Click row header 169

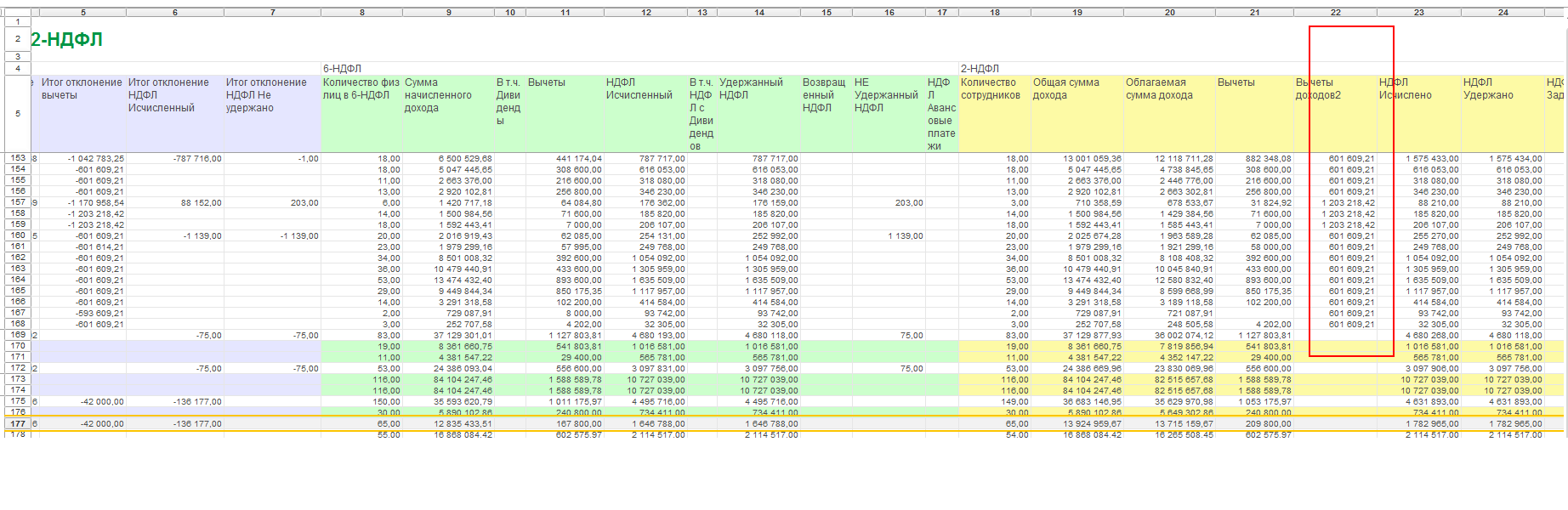[x=18, y=335]
